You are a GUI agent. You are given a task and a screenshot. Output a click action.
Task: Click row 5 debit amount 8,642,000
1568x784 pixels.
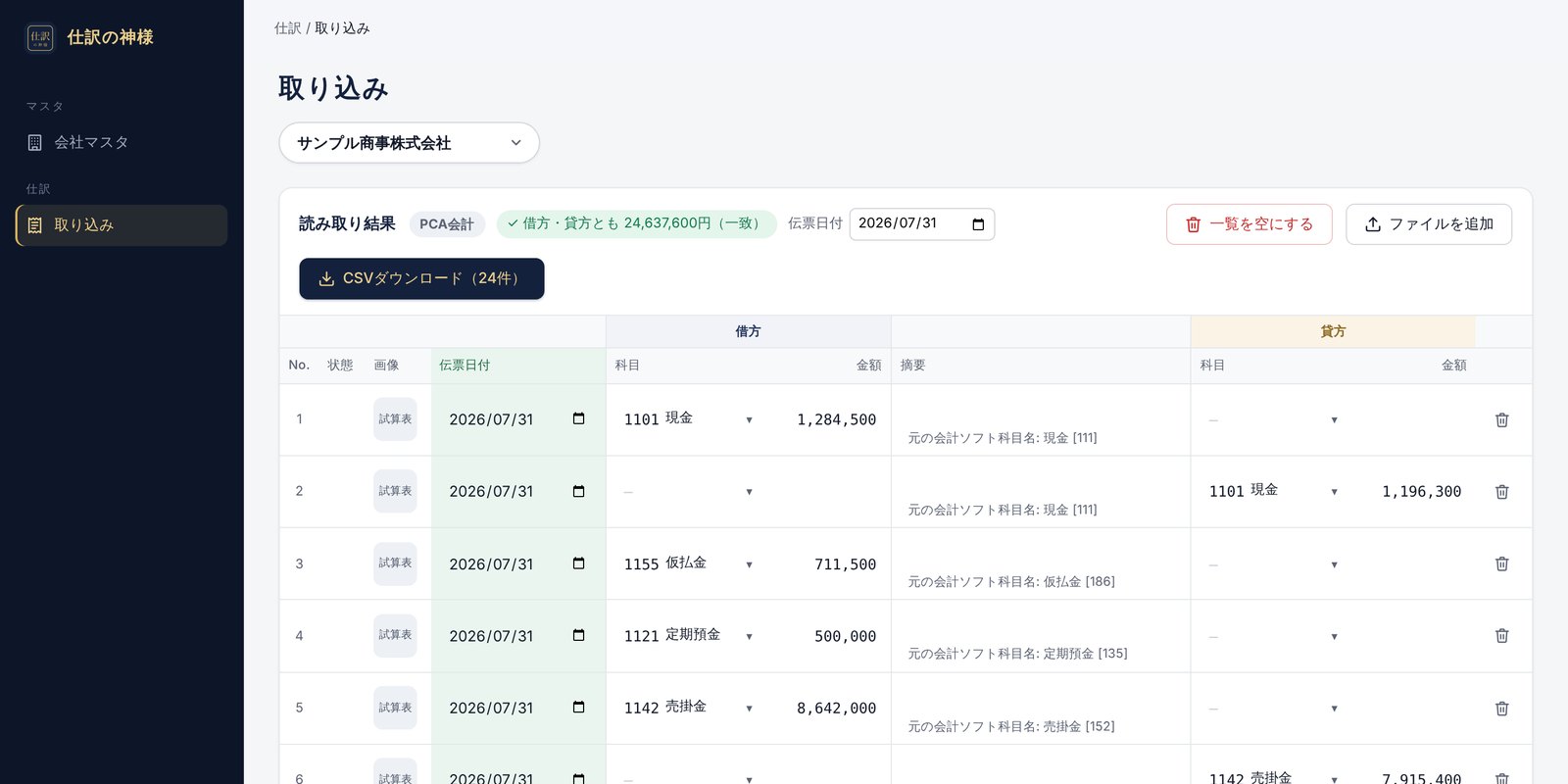pos(836,709)
